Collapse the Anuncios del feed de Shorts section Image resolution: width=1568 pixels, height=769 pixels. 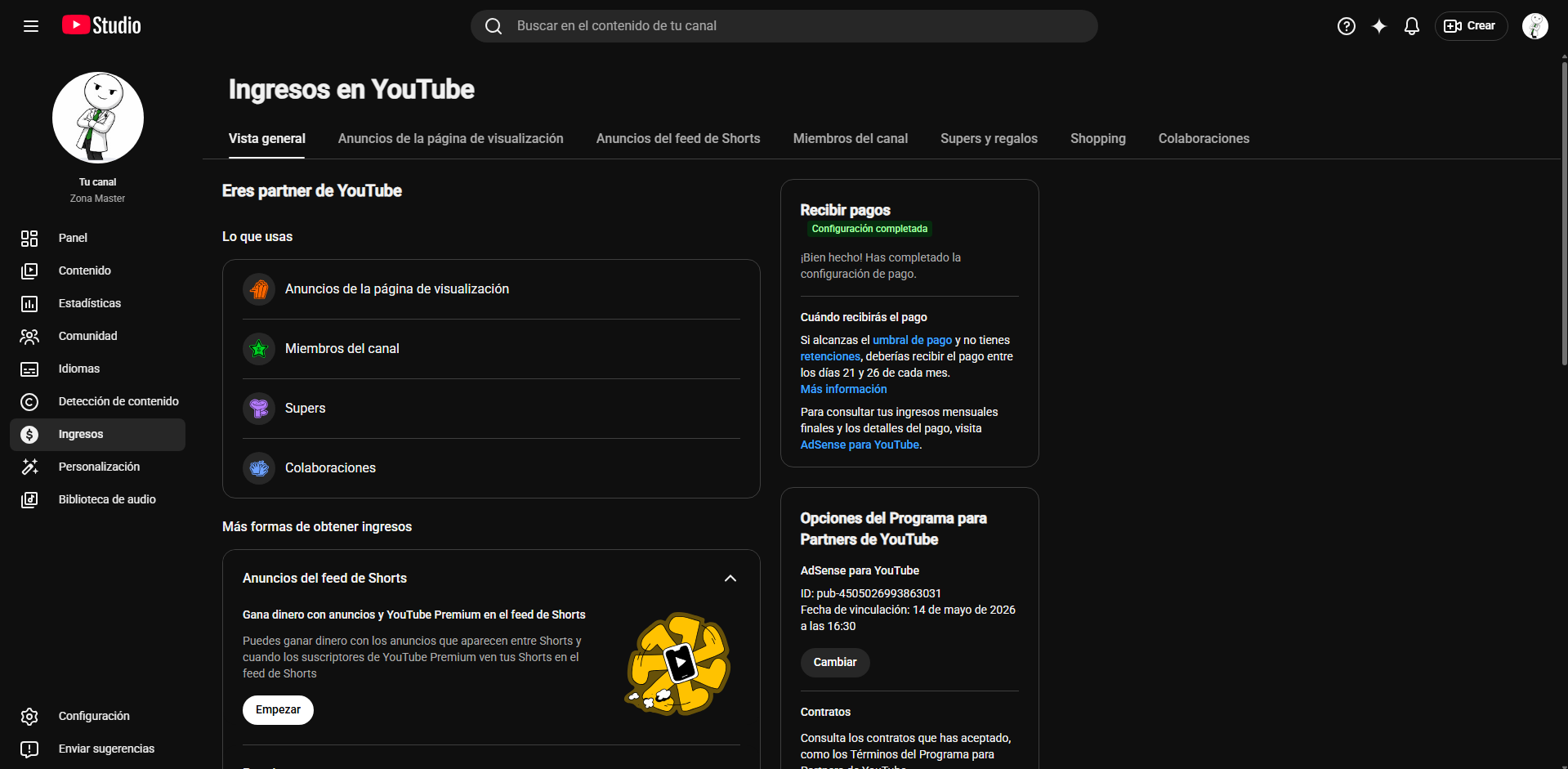pyautogui.click(x=730, y=579)
